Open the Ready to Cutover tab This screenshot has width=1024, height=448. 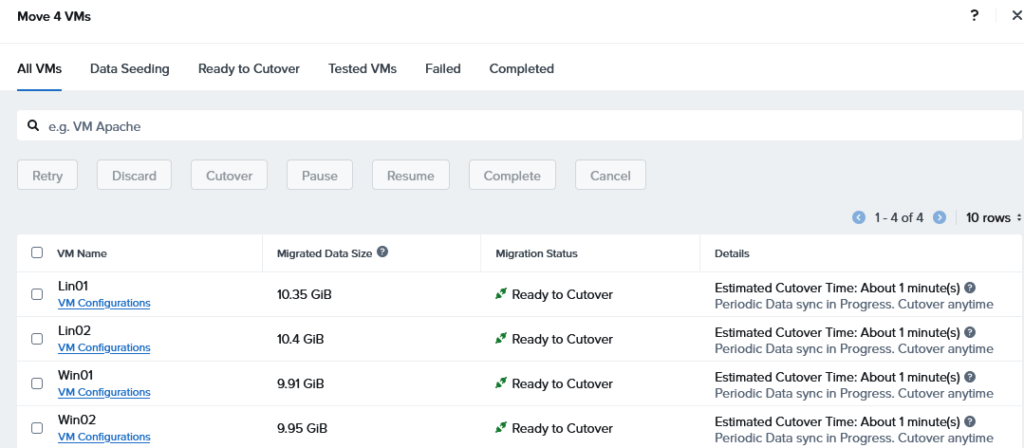point(248,69)
